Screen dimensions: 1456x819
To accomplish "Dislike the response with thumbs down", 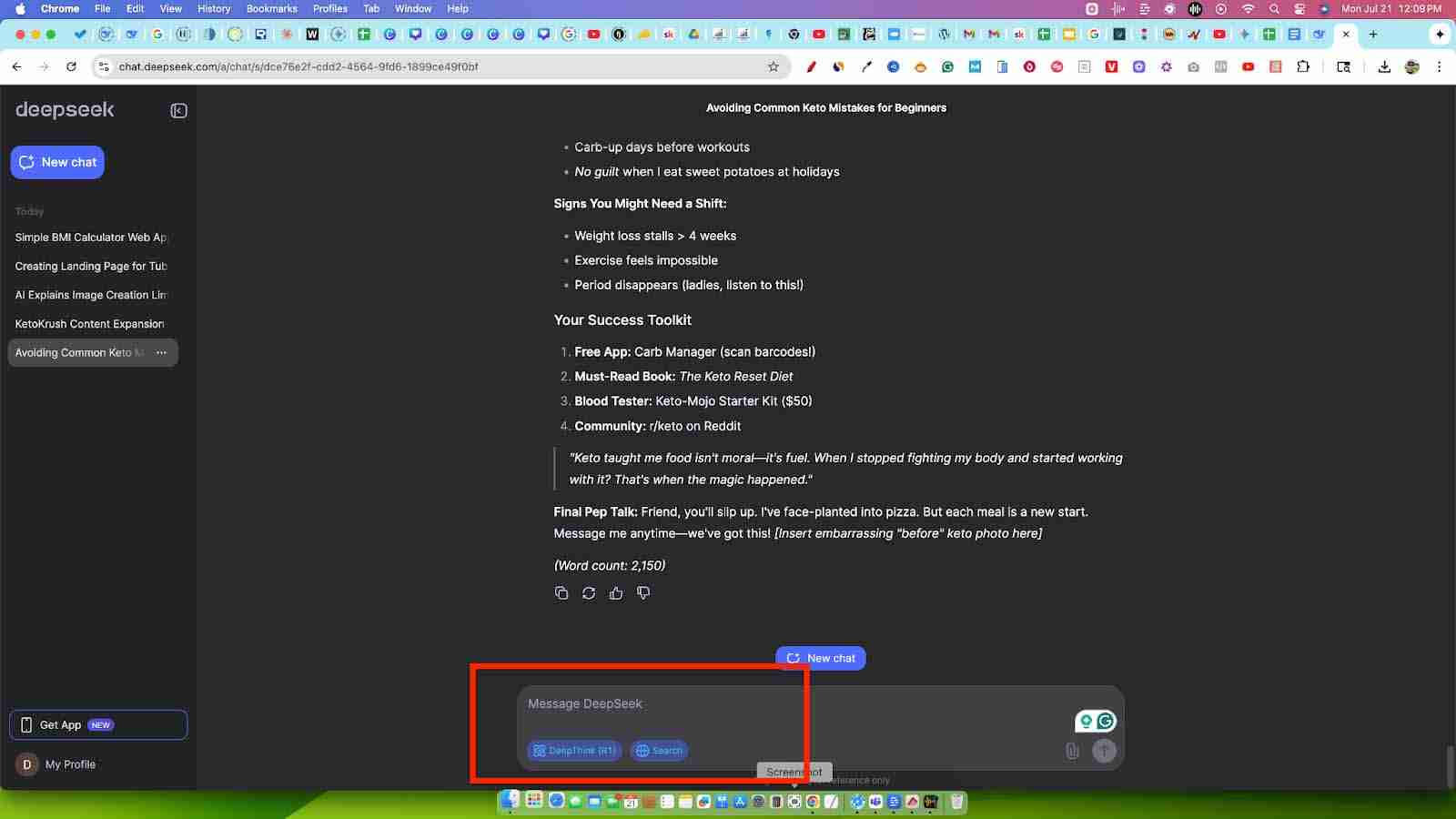I will pyautogui.click(x=643, y=593).
